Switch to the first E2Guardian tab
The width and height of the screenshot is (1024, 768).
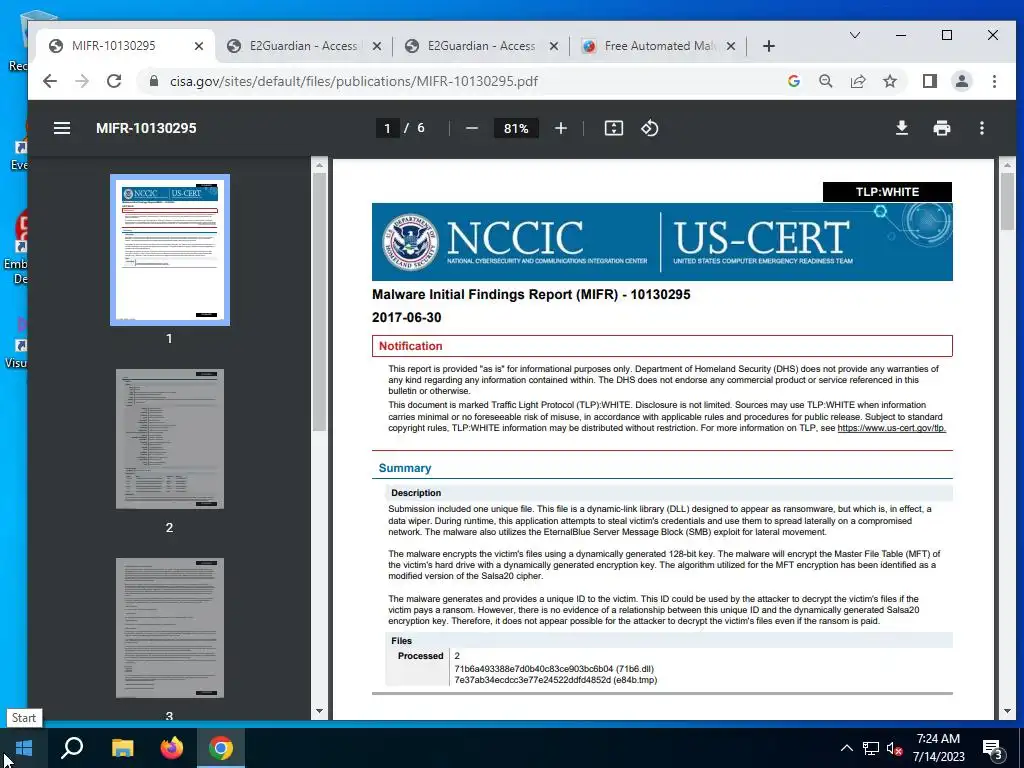pyautogui.click(x=303, y=46)
